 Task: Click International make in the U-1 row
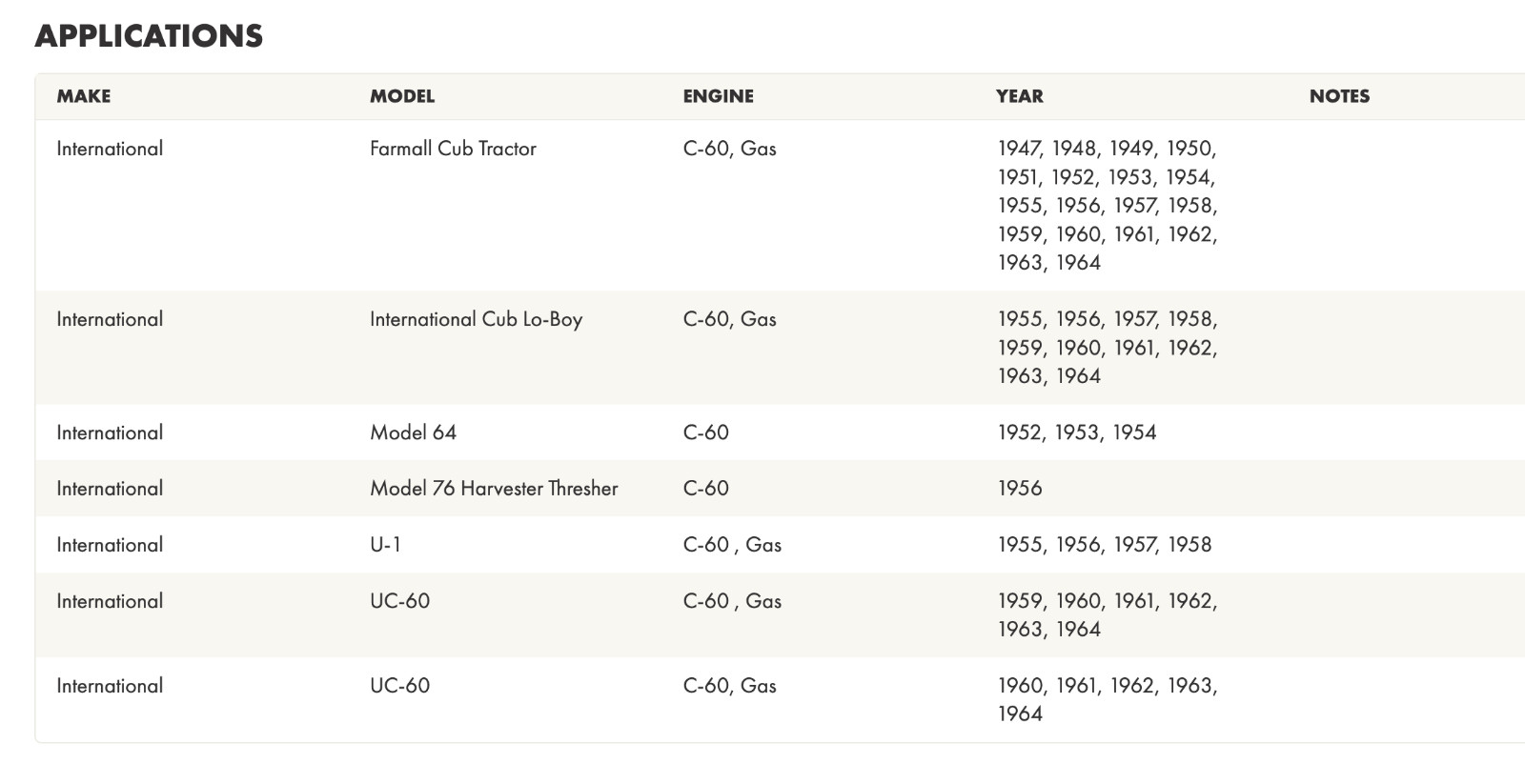tap(110, 545)
